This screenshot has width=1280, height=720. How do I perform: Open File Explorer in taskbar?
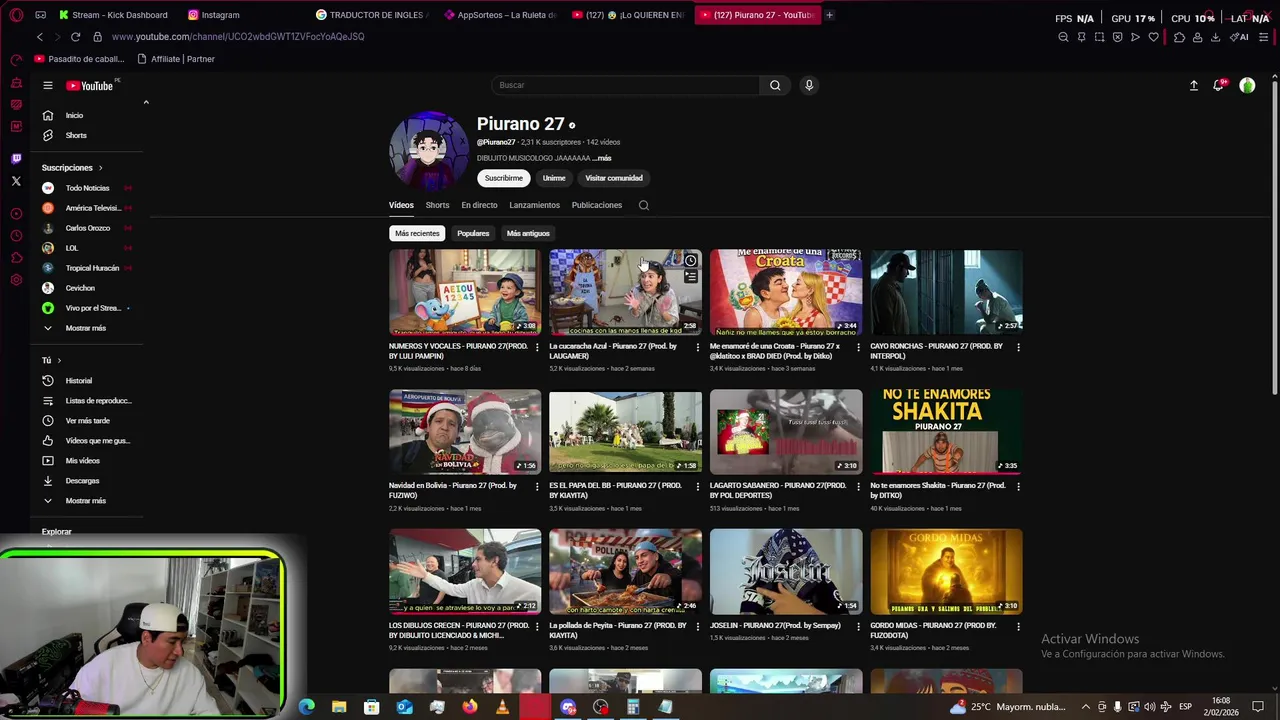(339, 707)
